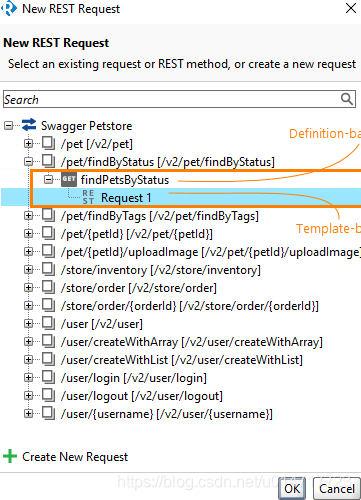Screen dimensions: 361x500
Task: Select "/pet [/v2/pet]" row text
Action: [x=97, y=144]
